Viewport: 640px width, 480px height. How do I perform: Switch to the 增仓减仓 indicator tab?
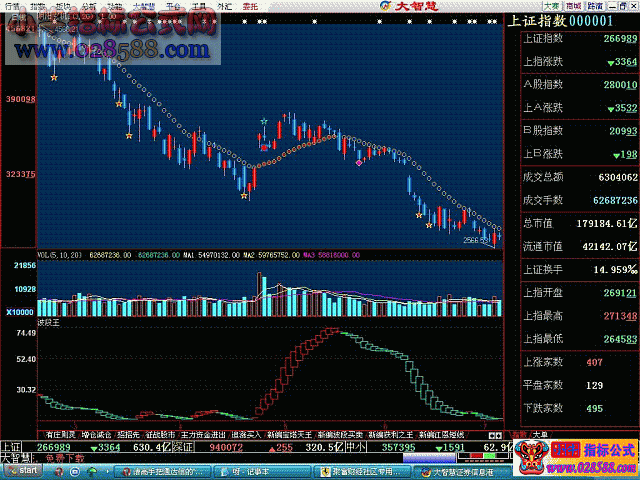tap(99, 435)
